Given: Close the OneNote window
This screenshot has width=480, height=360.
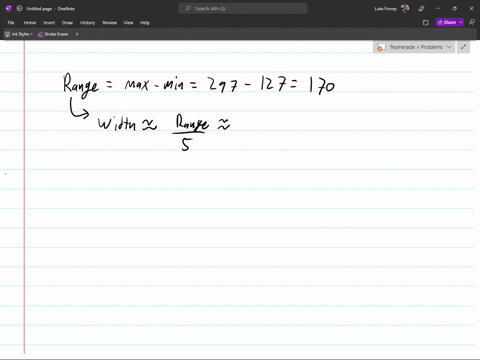Looking at the screenshot, I should coord(471,9).
